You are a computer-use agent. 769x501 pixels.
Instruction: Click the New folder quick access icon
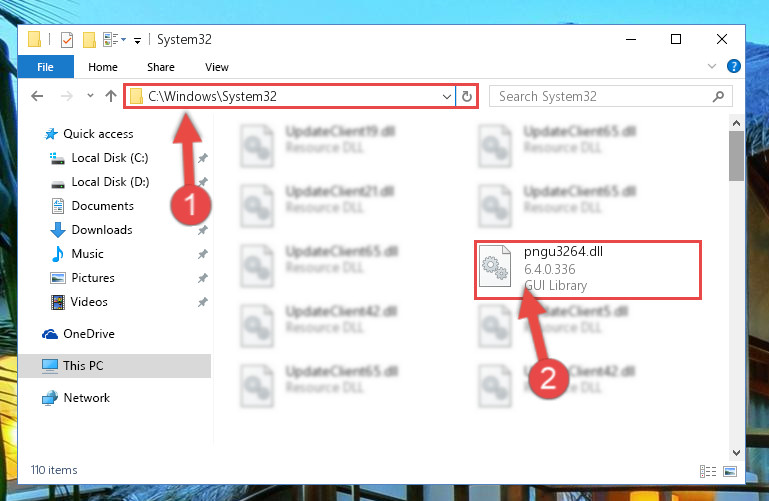pos(89,40)
